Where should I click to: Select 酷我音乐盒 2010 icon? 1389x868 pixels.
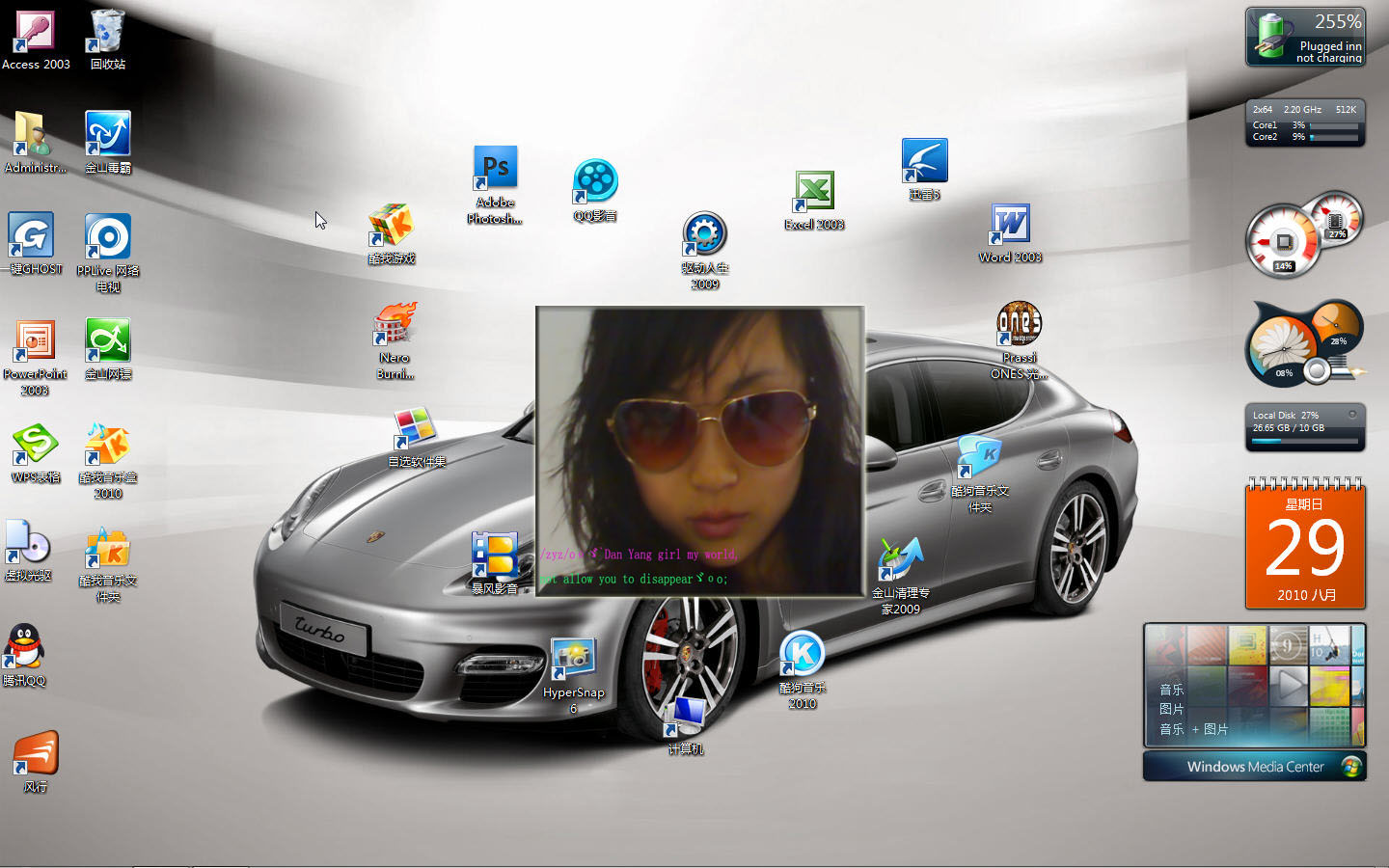107,460
